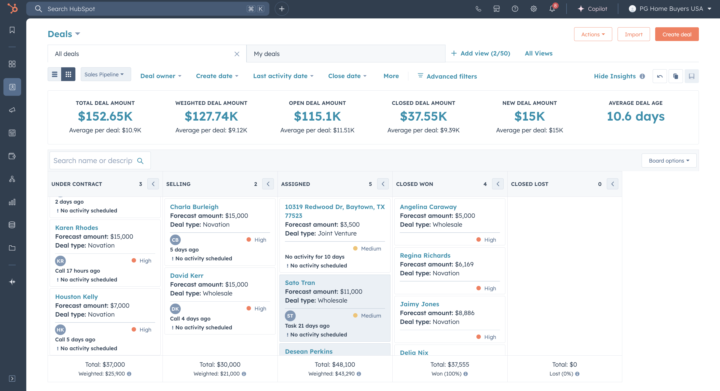Click the undo view changes icon
Screen dimensions: 720x391
(x=660, y=76)
